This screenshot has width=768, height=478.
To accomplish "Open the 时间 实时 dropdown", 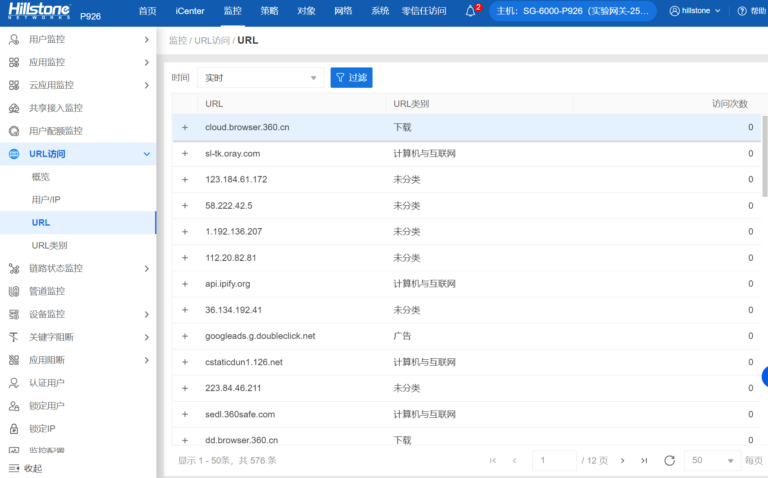I will 261,78.
